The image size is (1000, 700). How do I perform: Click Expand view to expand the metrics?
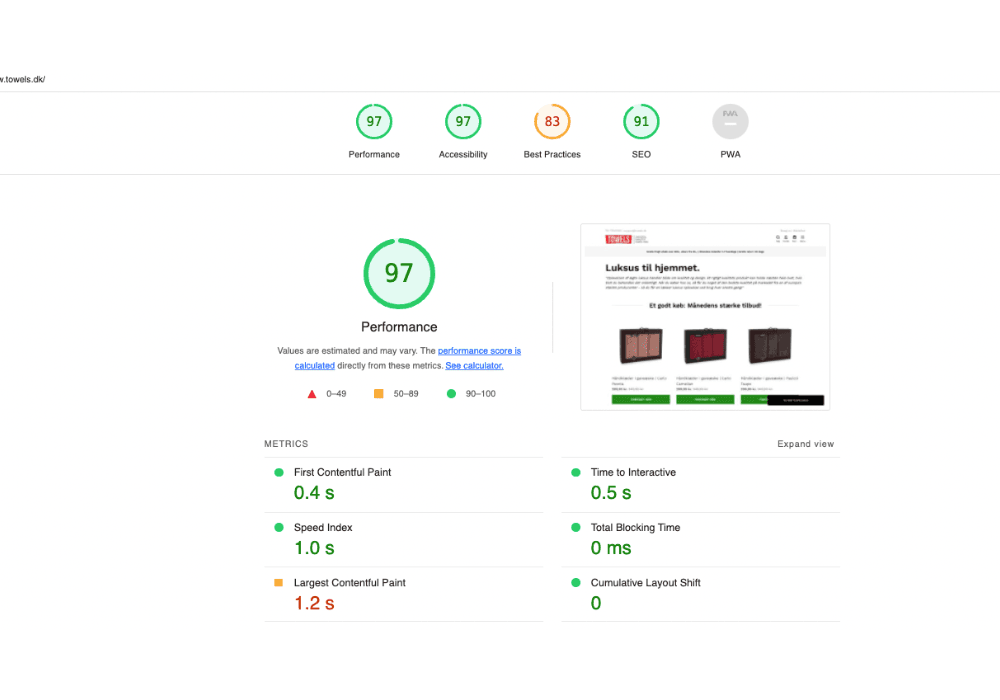[x=805, y=443]
